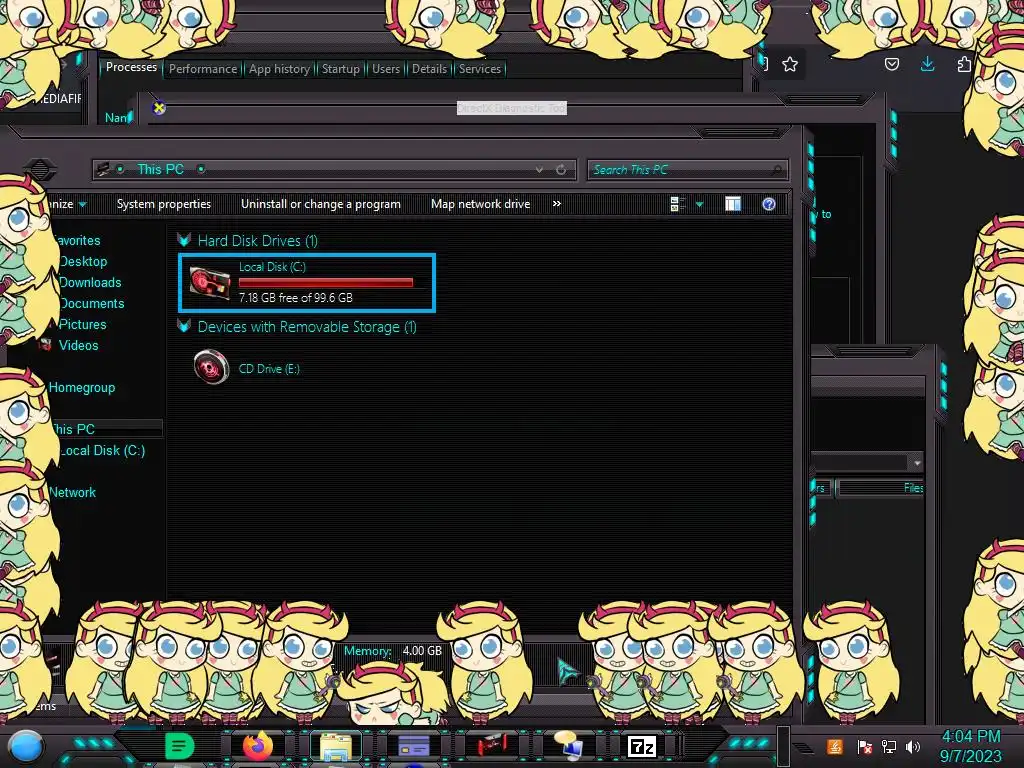Screen dimensions: 1024x768
Task: Open File Explorer from the taskbar
Action: click(x=336, y=746)
